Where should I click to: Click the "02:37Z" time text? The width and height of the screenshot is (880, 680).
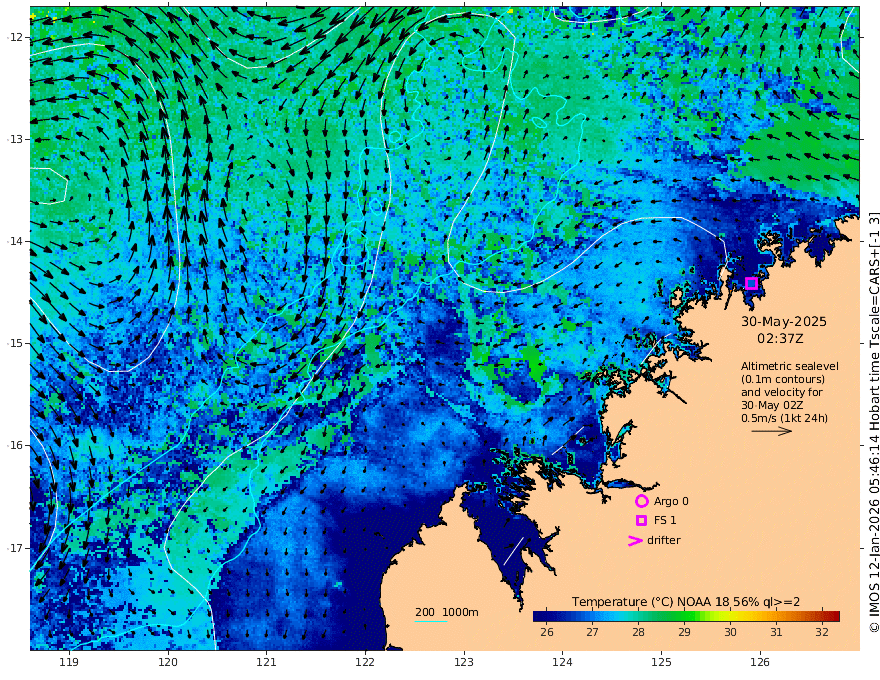(780, 339)
